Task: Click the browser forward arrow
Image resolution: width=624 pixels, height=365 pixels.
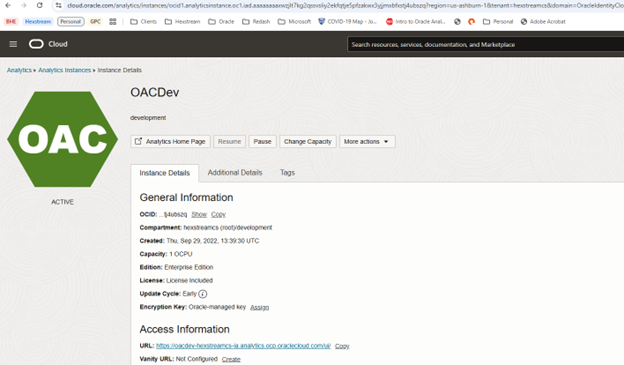Action: pyautogui.click(x=23, y=6)
